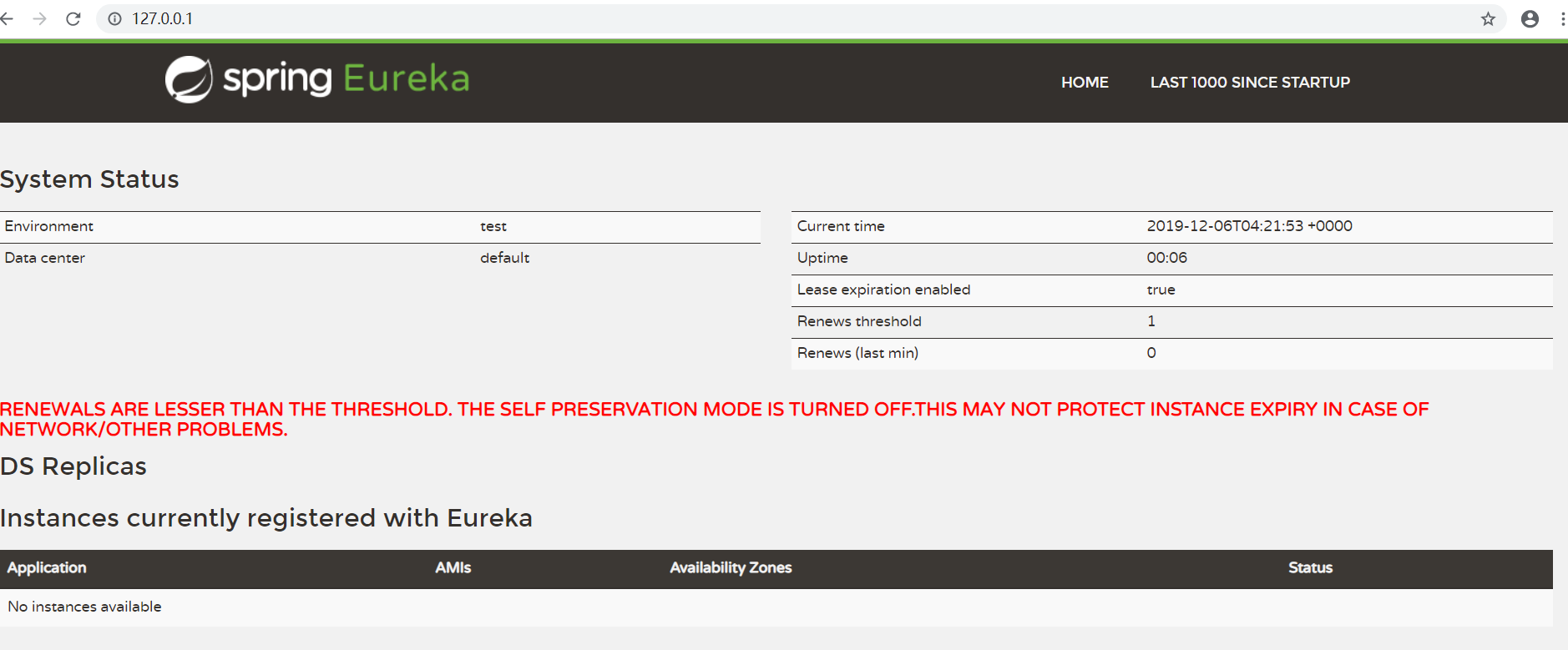Click the No instances available row

click(x=84, y=607)
